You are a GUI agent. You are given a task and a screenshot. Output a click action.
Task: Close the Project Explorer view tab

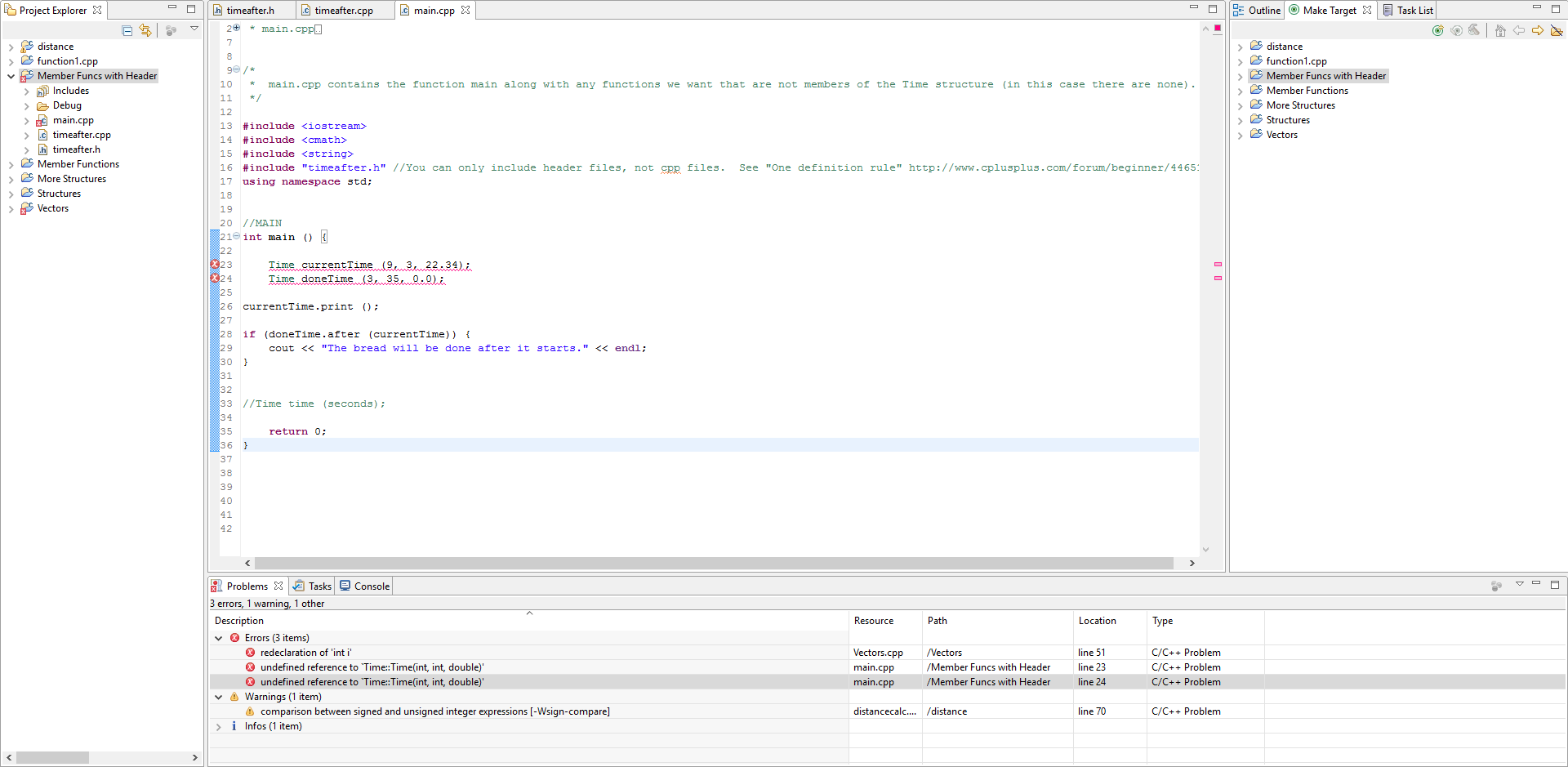97,10
